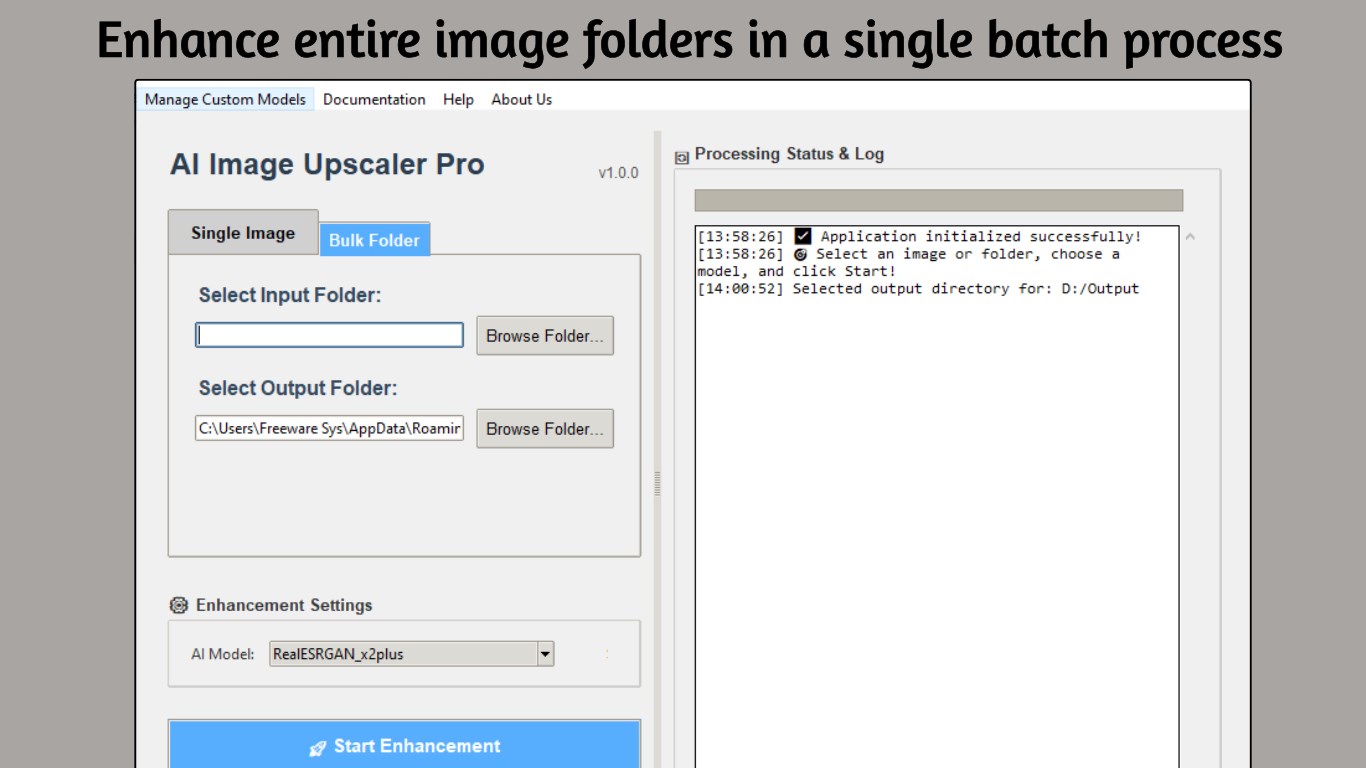Click the progress bar above the log
Image resolution: width=1366 pixels, height=768 pixels.
click(939, 199)
